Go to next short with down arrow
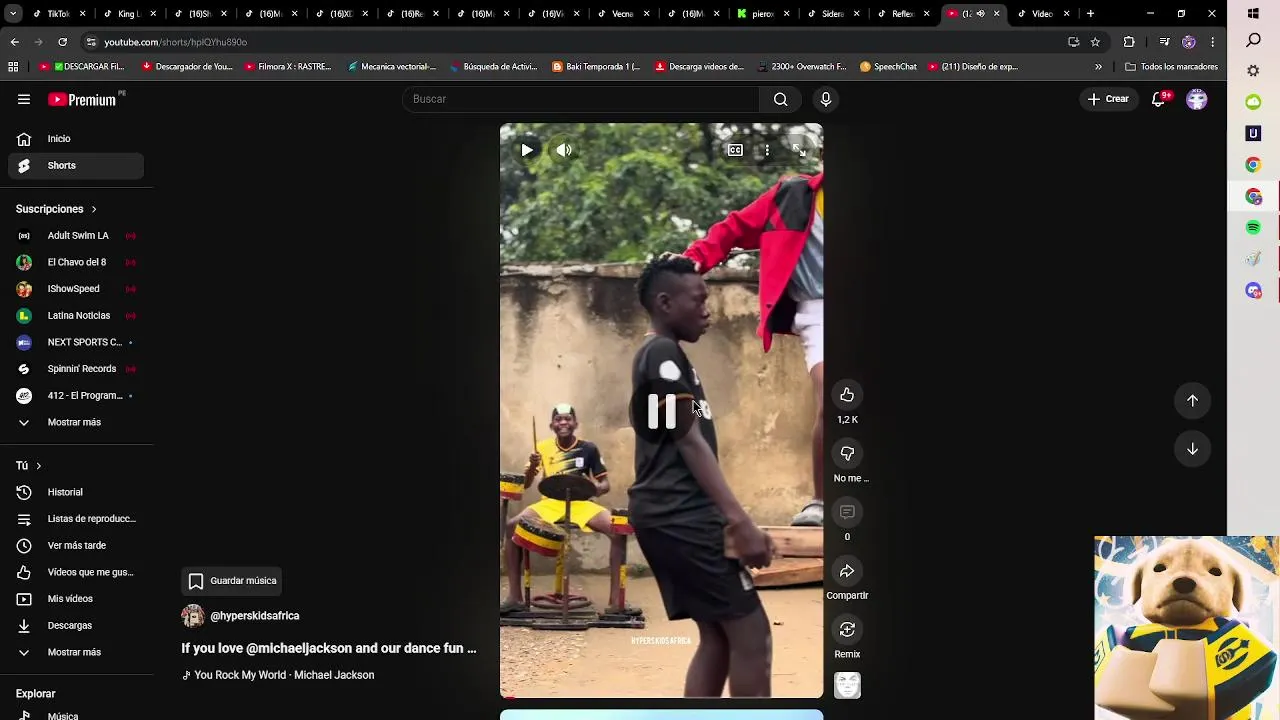 (x=1192, y=449)
